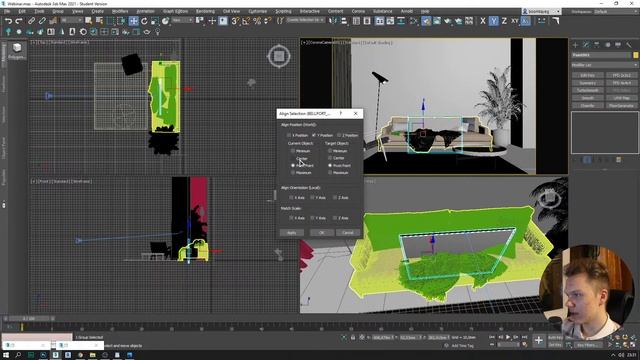
Task: Switch to the Utilities command panel tab
Action: [x=629, y=44]
